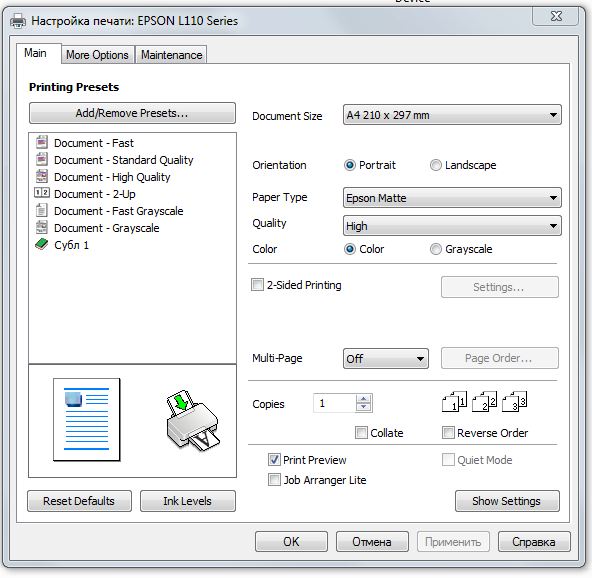Viewport: 592px width, 578px height.
Task: Click the Reset Defaults button
Action: tap(79, 501)
